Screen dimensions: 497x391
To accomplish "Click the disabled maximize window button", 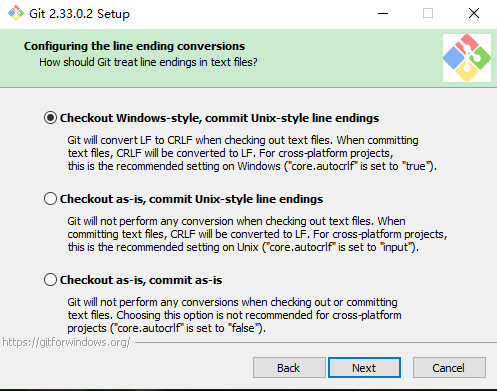I will [428, 13].
